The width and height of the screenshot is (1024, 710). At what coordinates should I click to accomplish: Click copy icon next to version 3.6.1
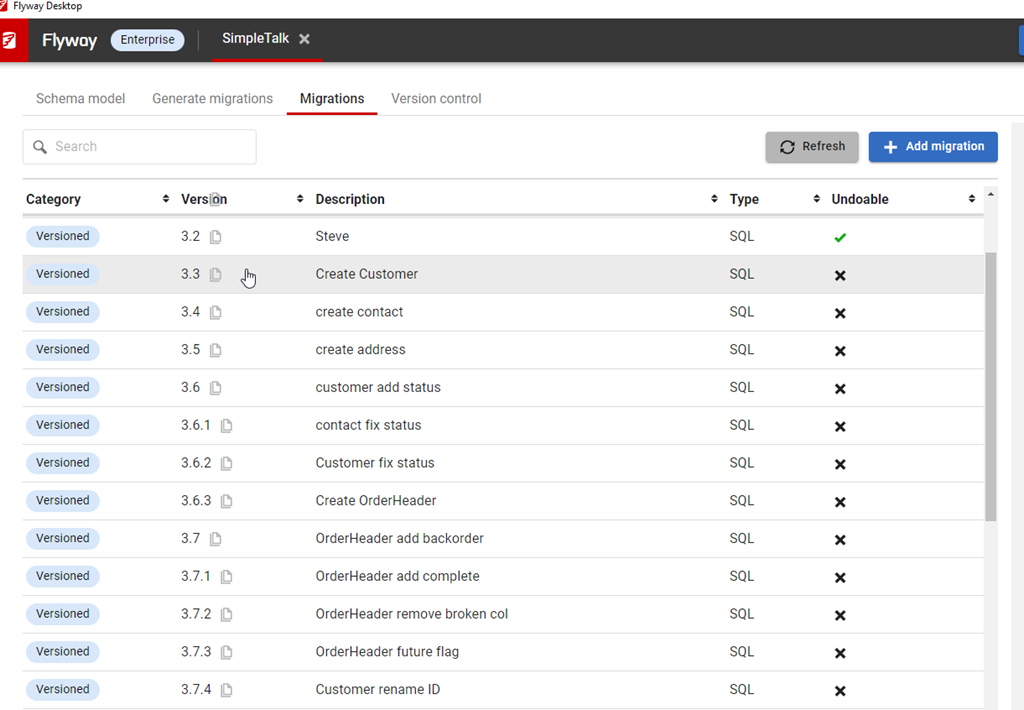[227, 426]
